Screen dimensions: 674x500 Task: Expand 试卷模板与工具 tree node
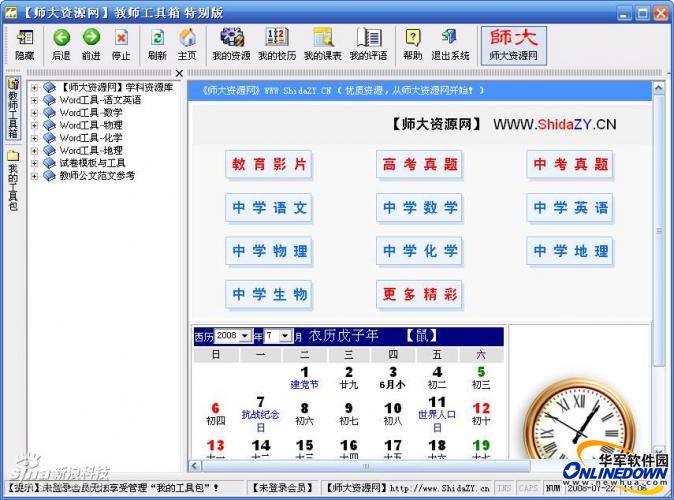(34, 163)
